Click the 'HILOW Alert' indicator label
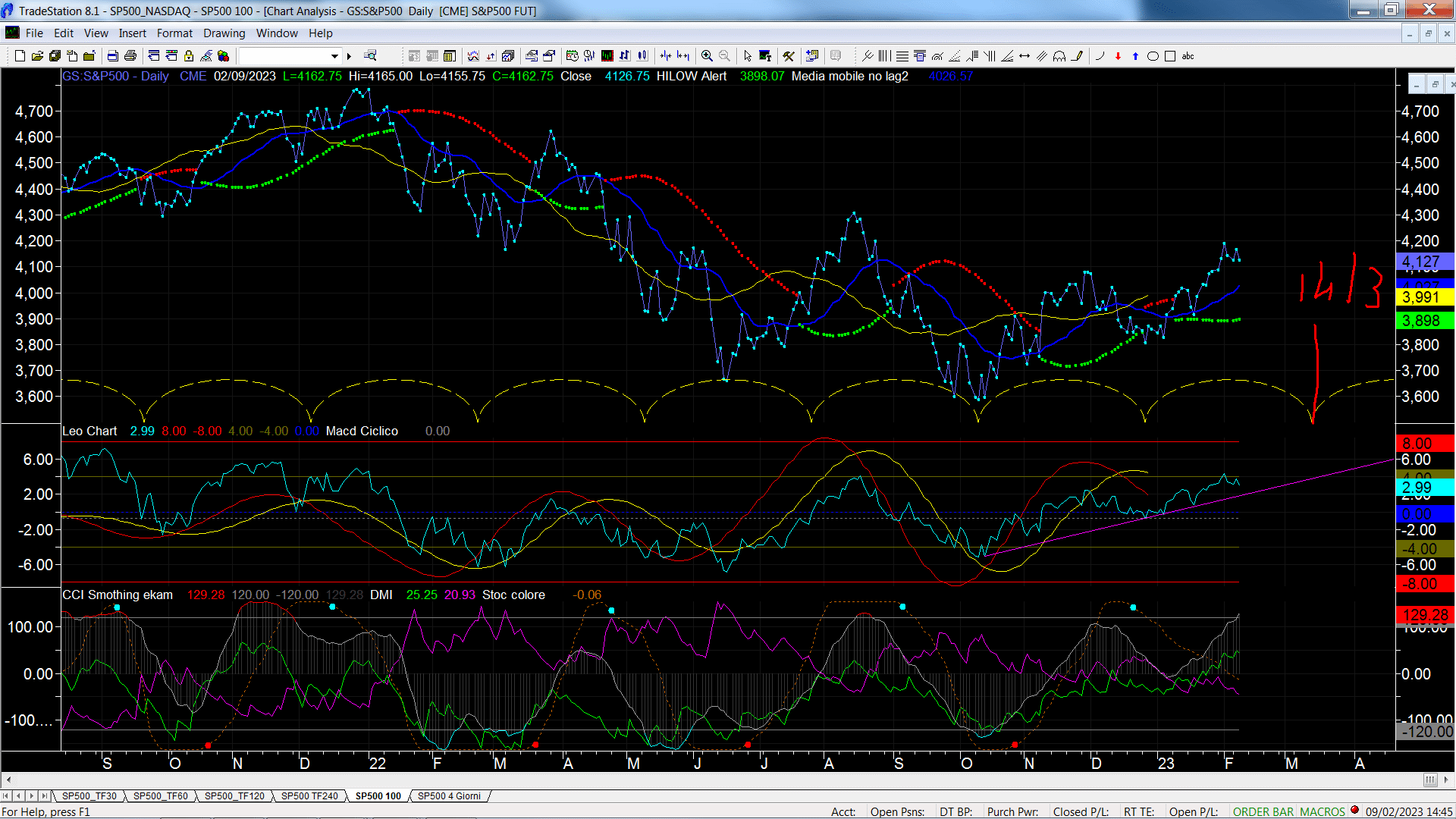Viewport: 1456px width, 819px height. [x=692, y=76]
